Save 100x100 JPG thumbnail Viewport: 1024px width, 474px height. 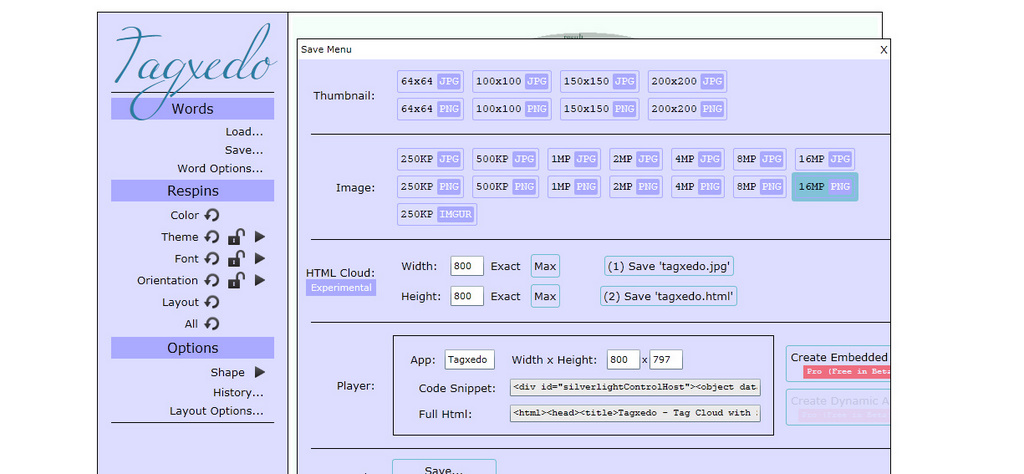point(512,82)
